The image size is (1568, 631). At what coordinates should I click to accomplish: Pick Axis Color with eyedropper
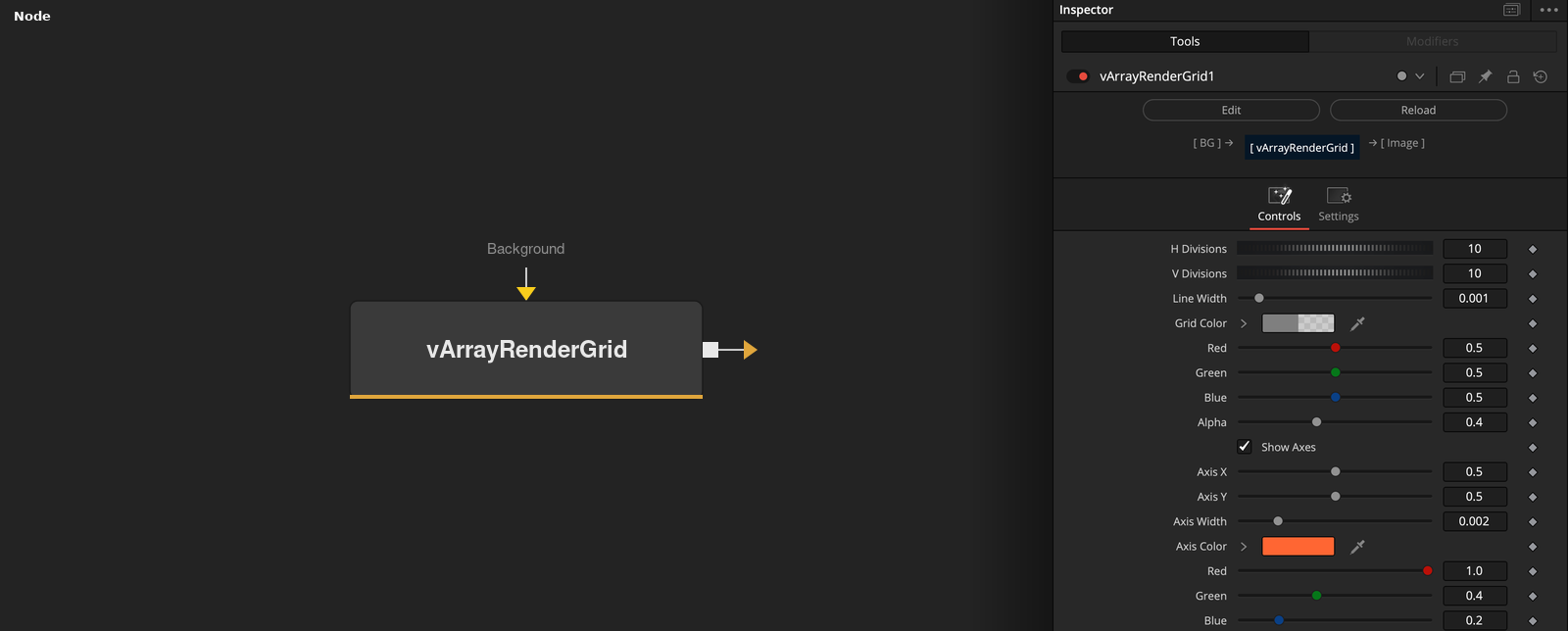[x=1357, y=547]
